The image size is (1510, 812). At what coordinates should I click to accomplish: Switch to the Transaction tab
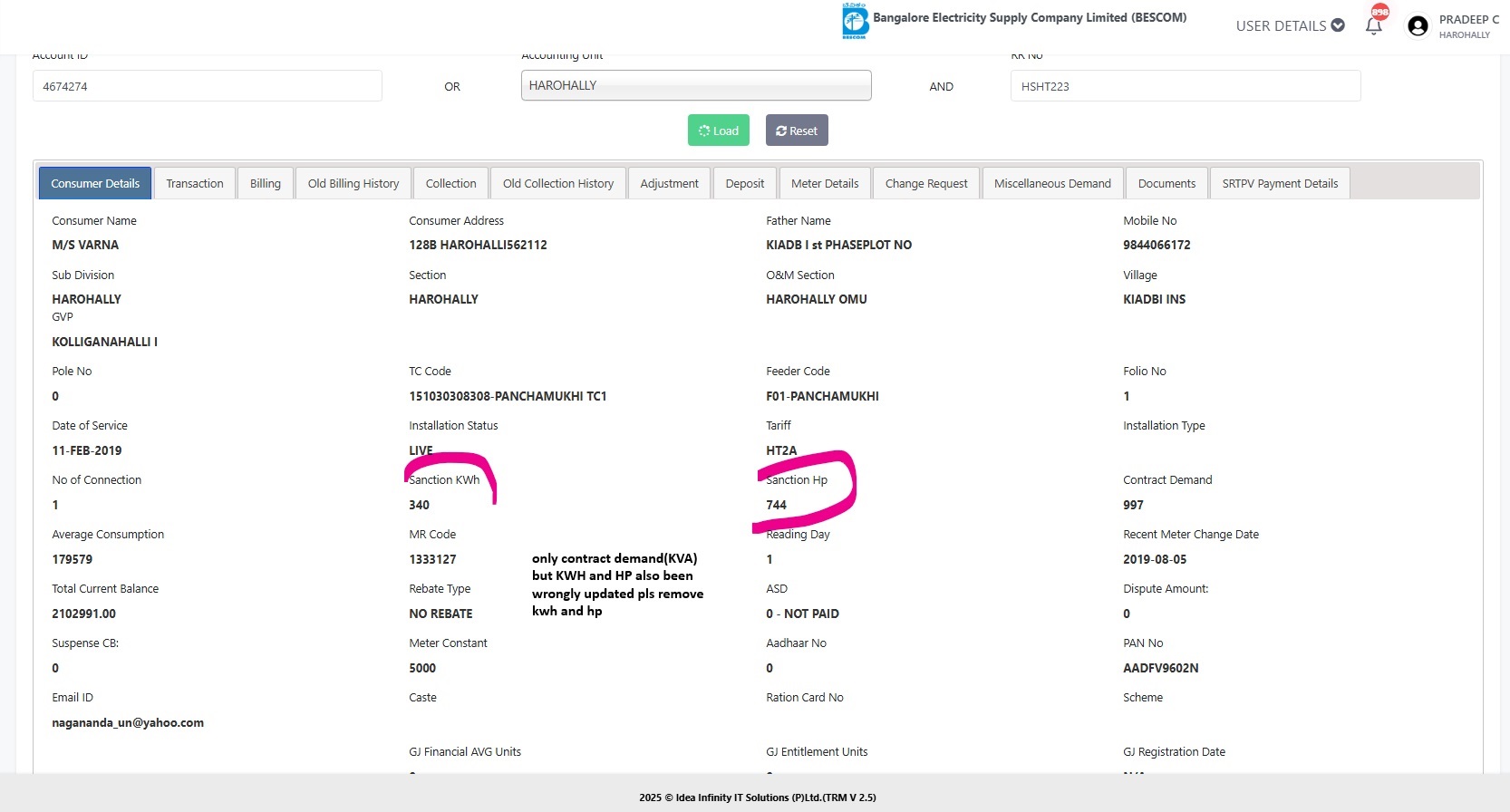click(x=195, y=183)
